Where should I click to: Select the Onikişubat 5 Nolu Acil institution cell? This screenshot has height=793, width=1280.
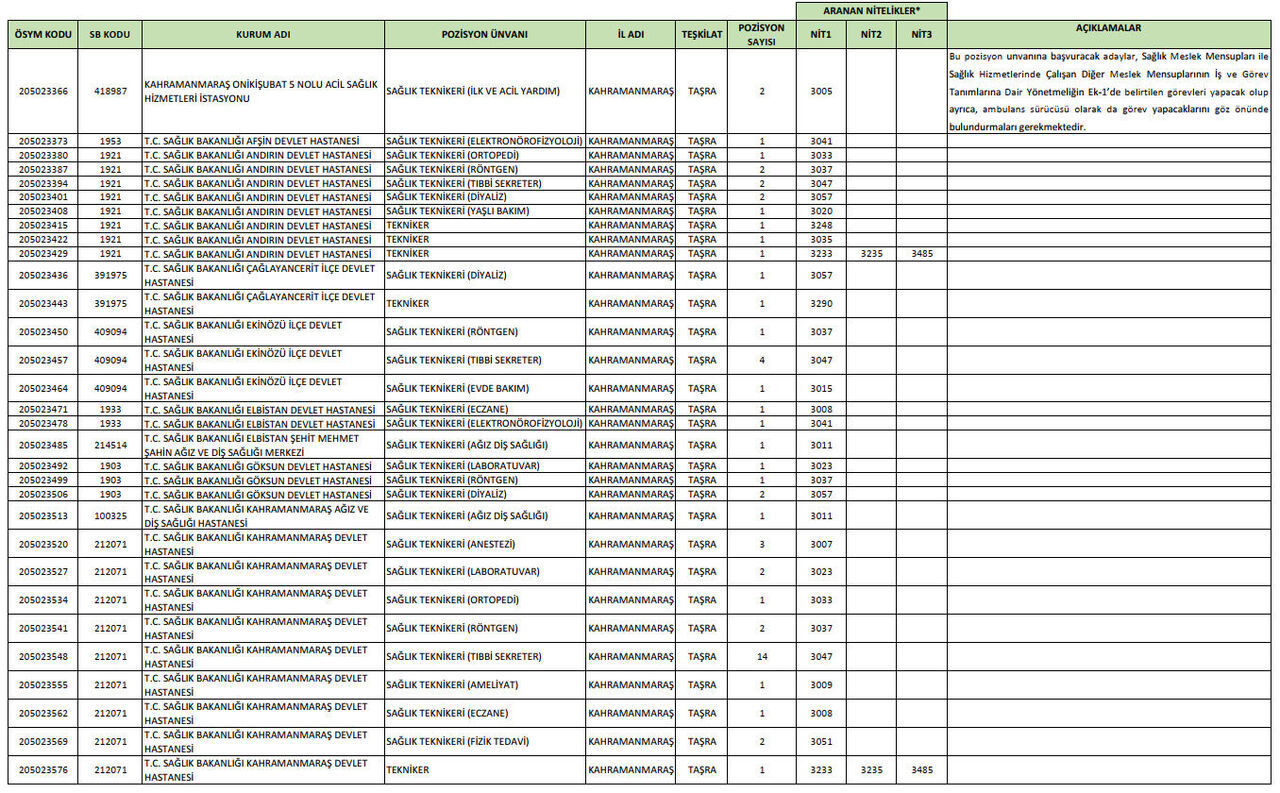pos(263,91)
